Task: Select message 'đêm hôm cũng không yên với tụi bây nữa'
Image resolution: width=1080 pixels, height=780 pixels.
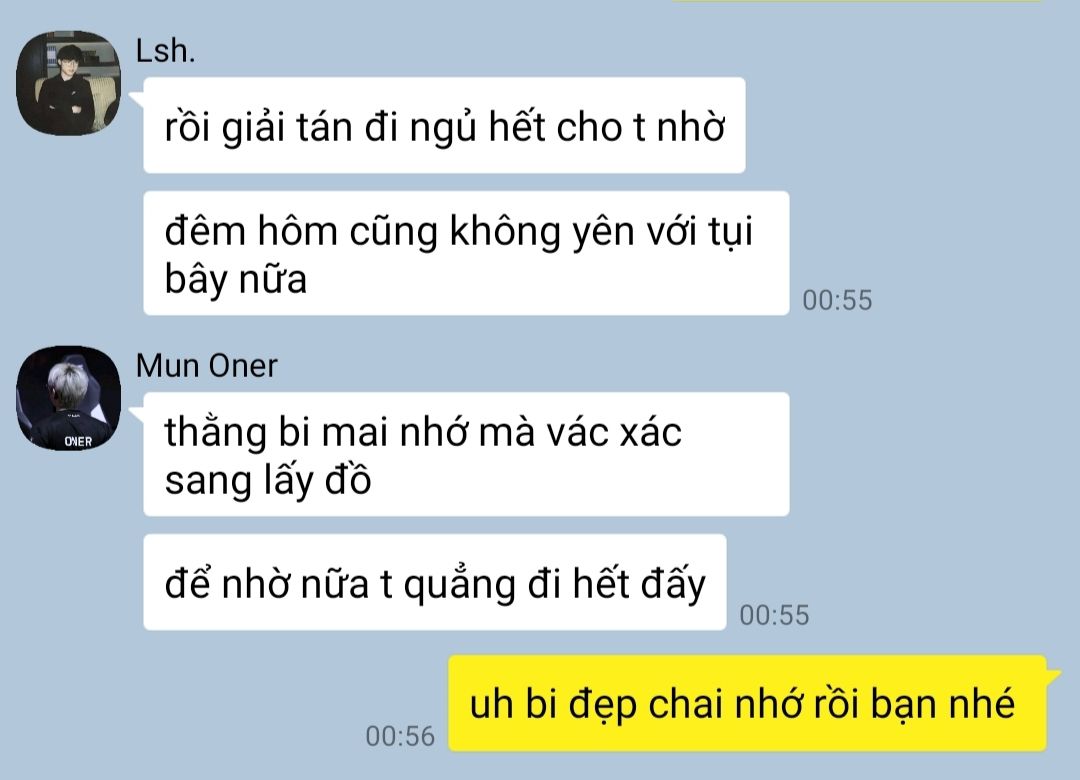Action: click(466, 254)
